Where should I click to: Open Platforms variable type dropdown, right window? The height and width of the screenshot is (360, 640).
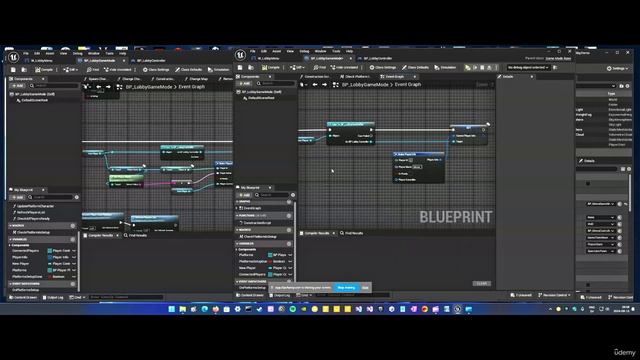[278, 255]
